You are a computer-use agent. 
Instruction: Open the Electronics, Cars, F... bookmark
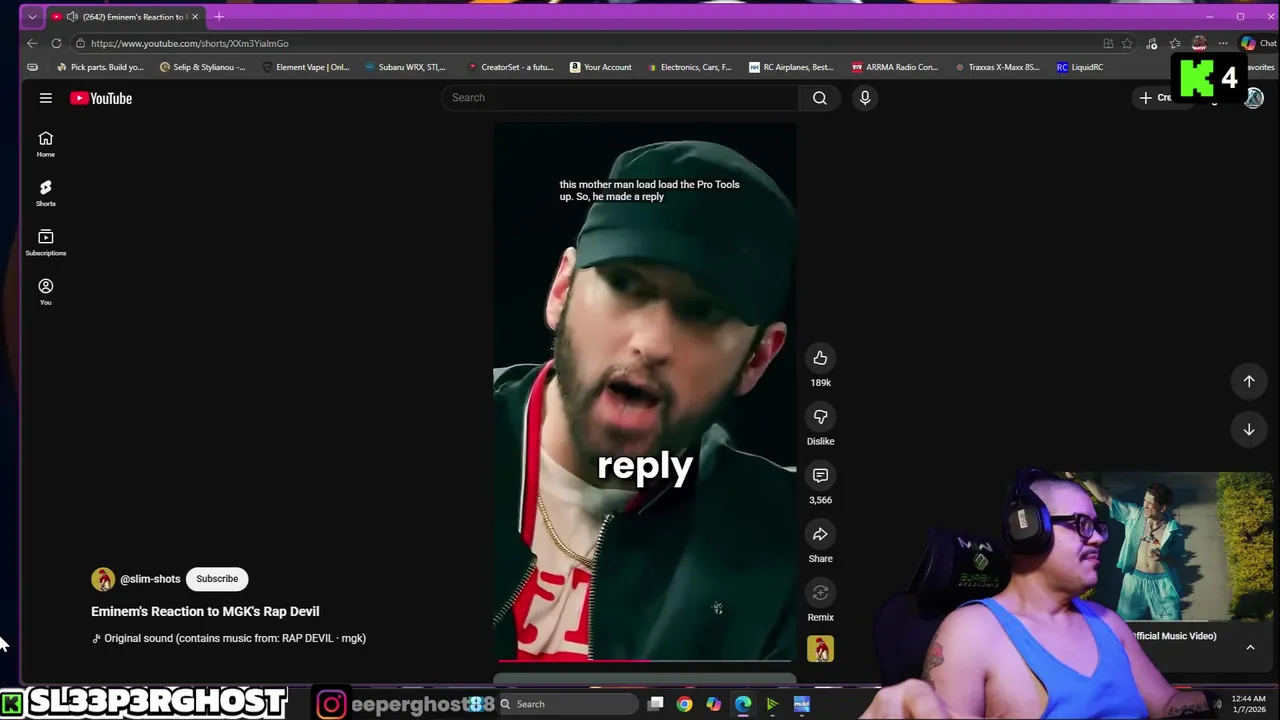click(x=690, y=67)
